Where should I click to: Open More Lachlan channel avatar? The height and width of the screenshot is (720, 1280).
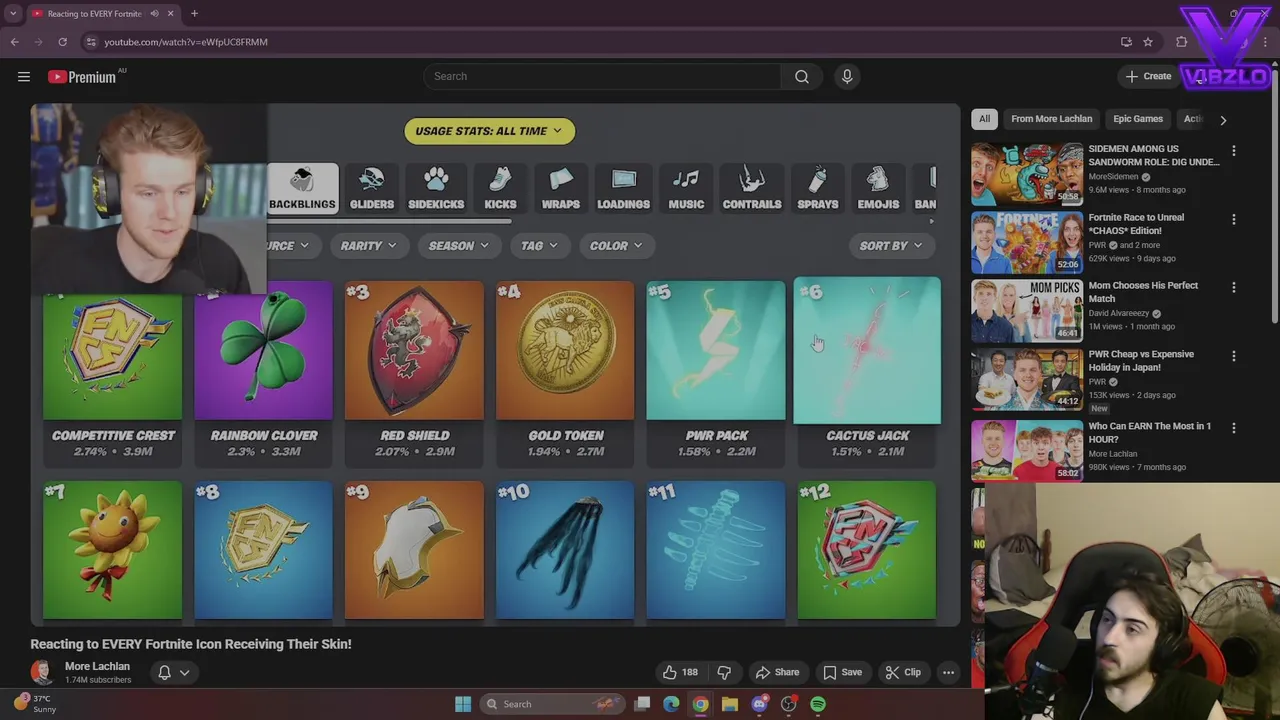[41, 672]
